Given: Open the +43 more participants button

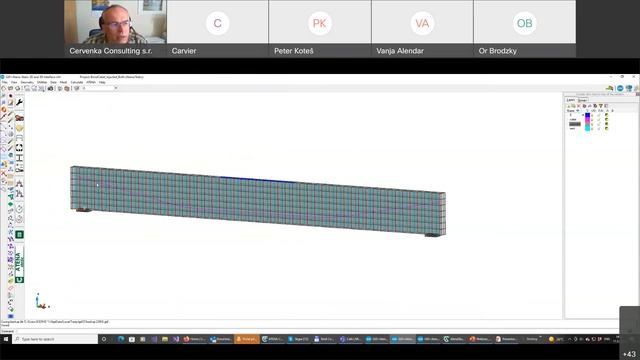Looking at the screenshot, I should click(630, 354).
